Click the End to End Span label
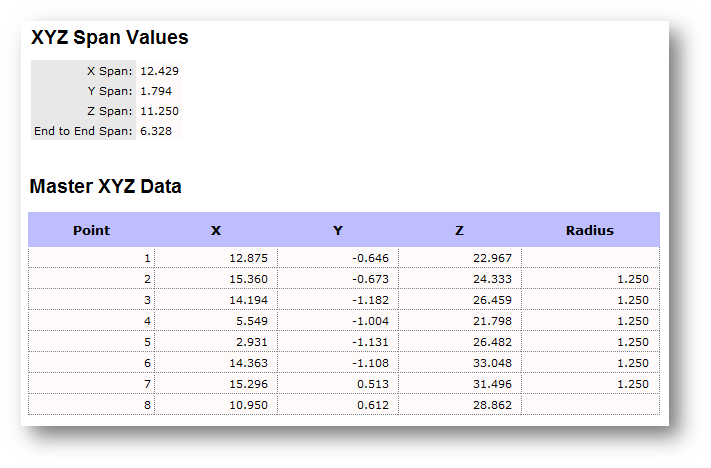This screenshot has width=711, height=468. click(83, 131)
